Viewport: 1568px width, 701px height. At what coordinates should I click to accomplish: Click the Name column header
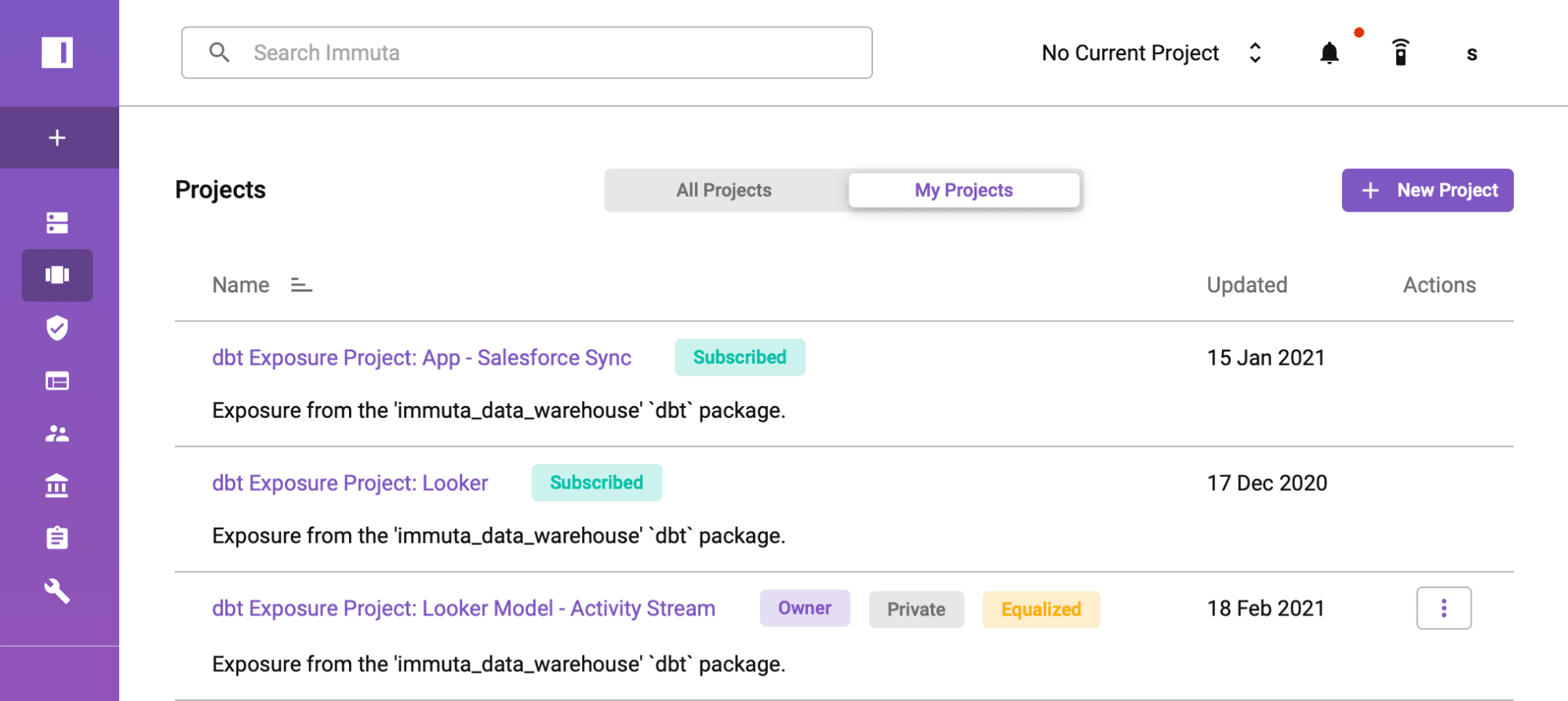(241, 285)
